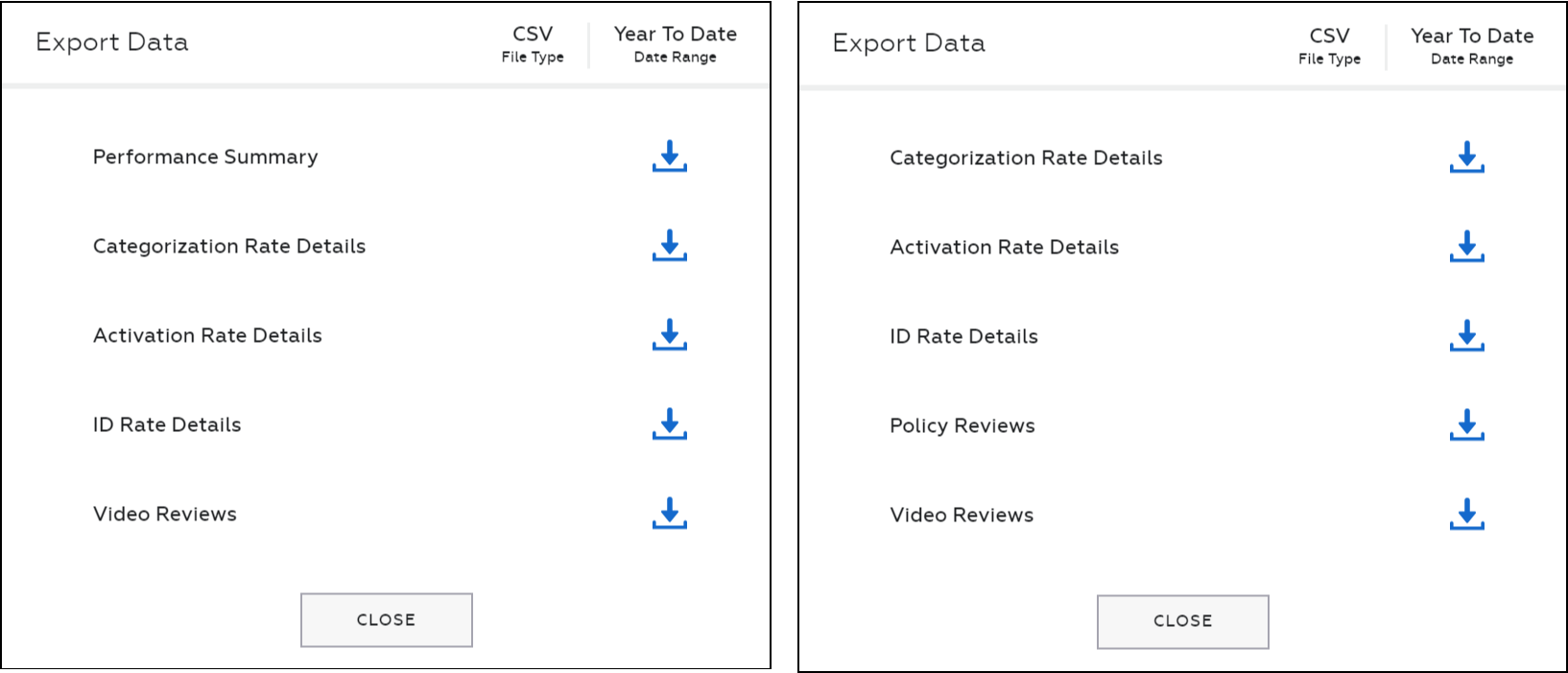
Task: Download Activation Rate Details in right dialog
Action: [x=1465, y=246]
